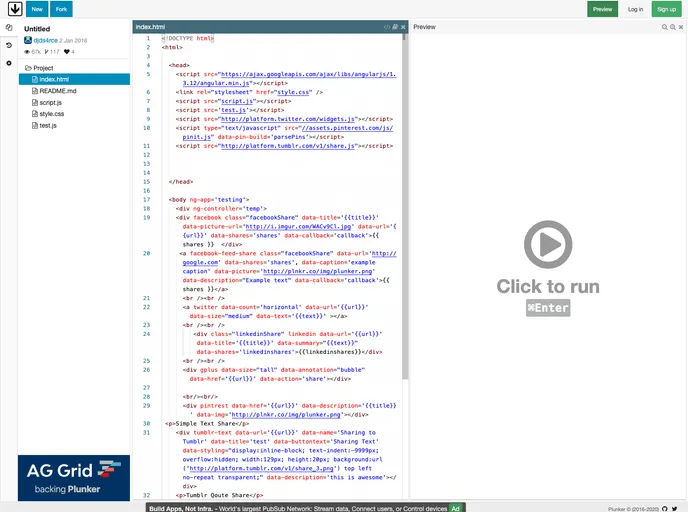
Task: Click line number 17 in the gutter
Action: (147, 200)
